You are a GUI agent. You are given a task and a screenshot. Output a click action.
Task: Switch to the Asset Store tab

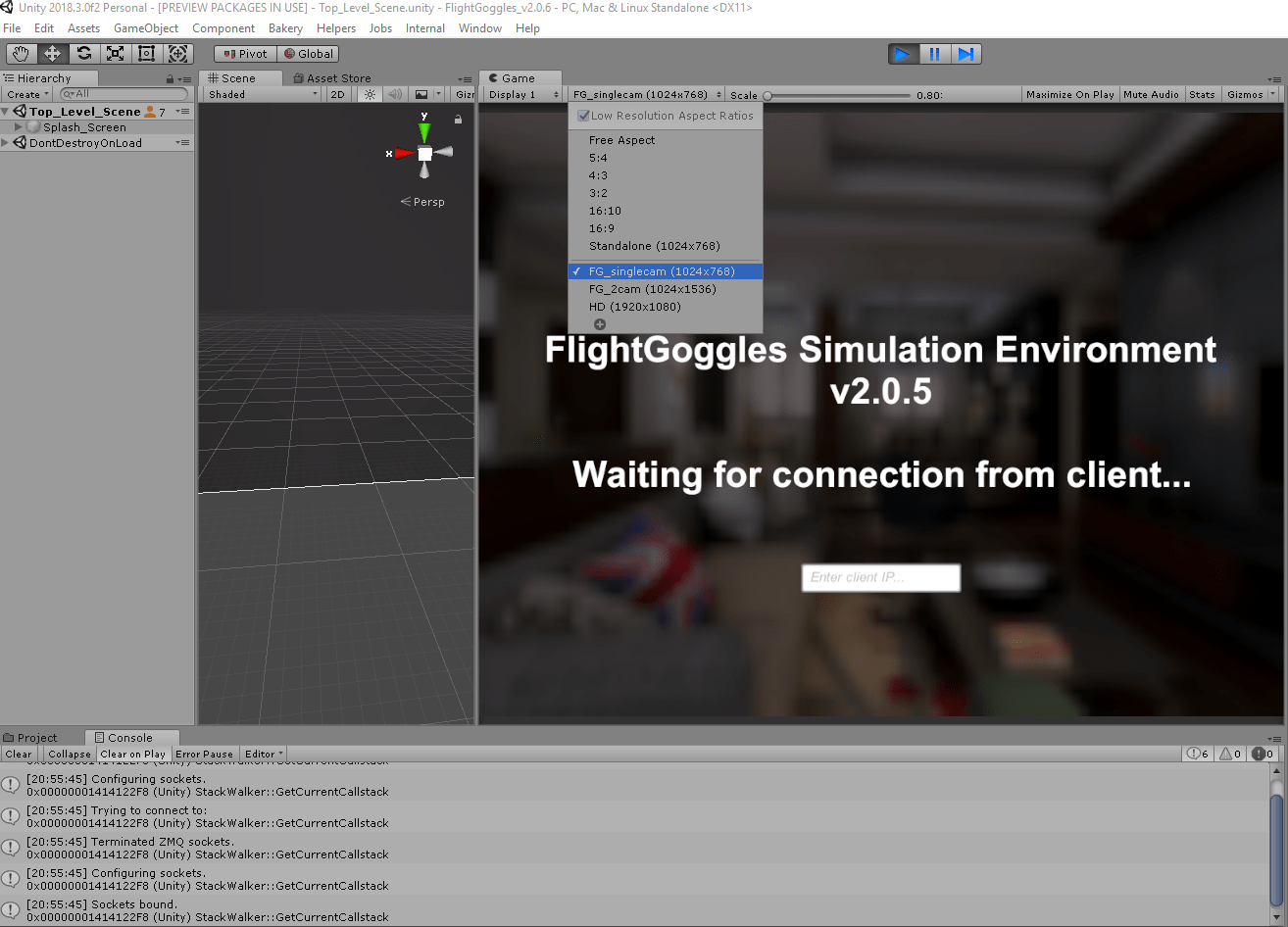[x=340, y=77]
